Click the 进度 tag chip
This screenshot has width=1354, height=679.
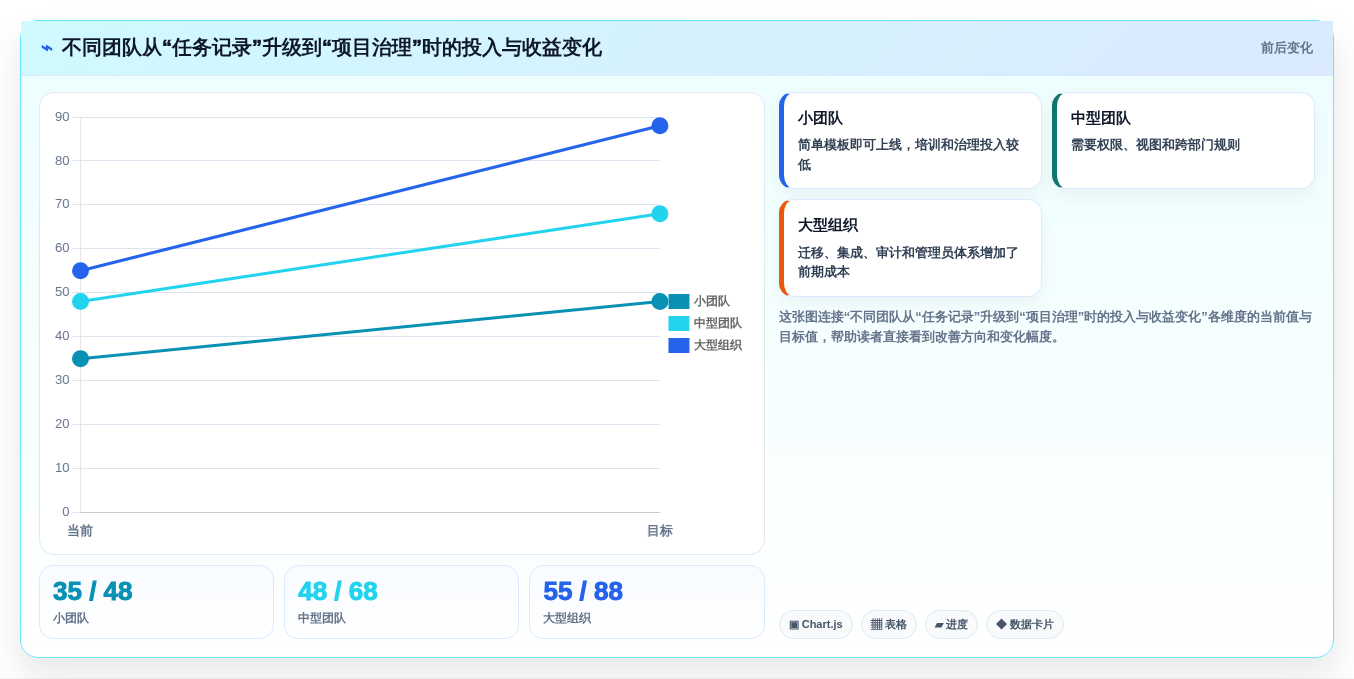[951, 625]
